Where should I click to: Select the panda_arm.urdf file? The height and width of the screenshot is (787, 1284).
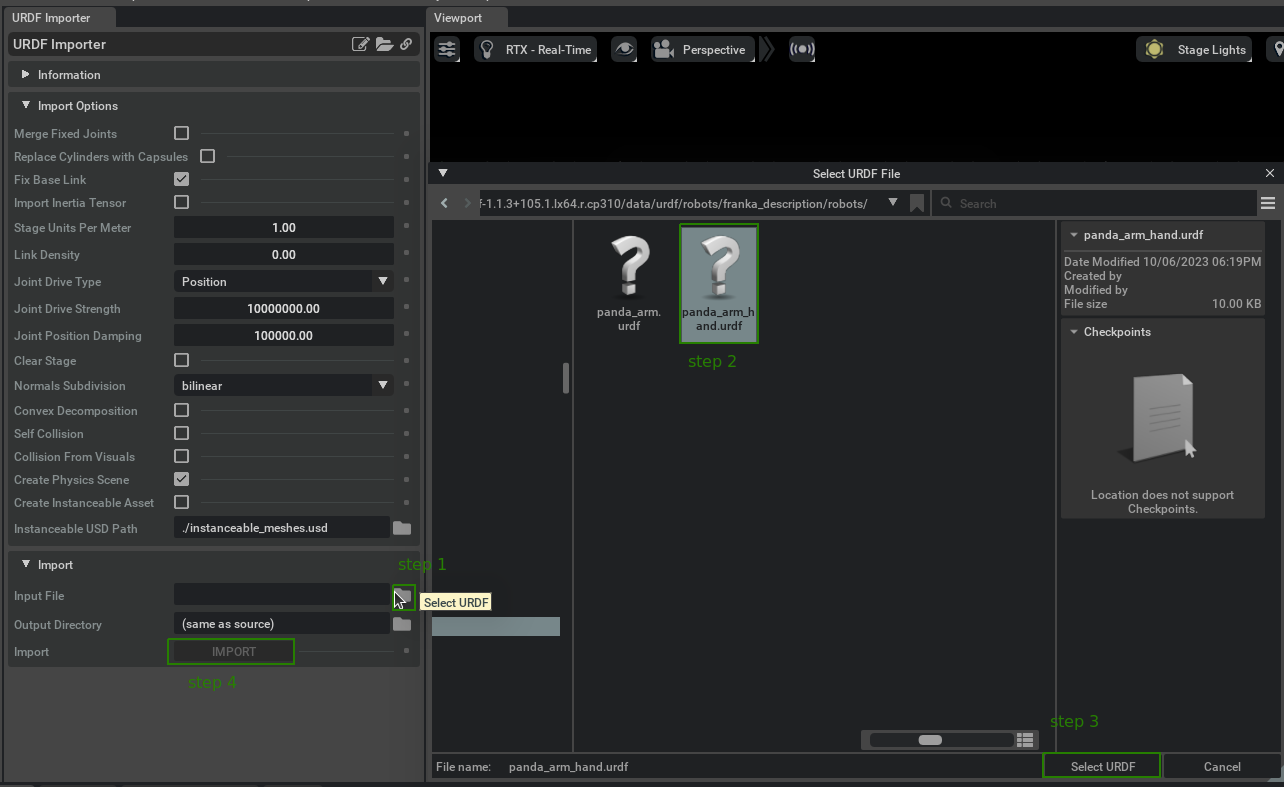629,283
